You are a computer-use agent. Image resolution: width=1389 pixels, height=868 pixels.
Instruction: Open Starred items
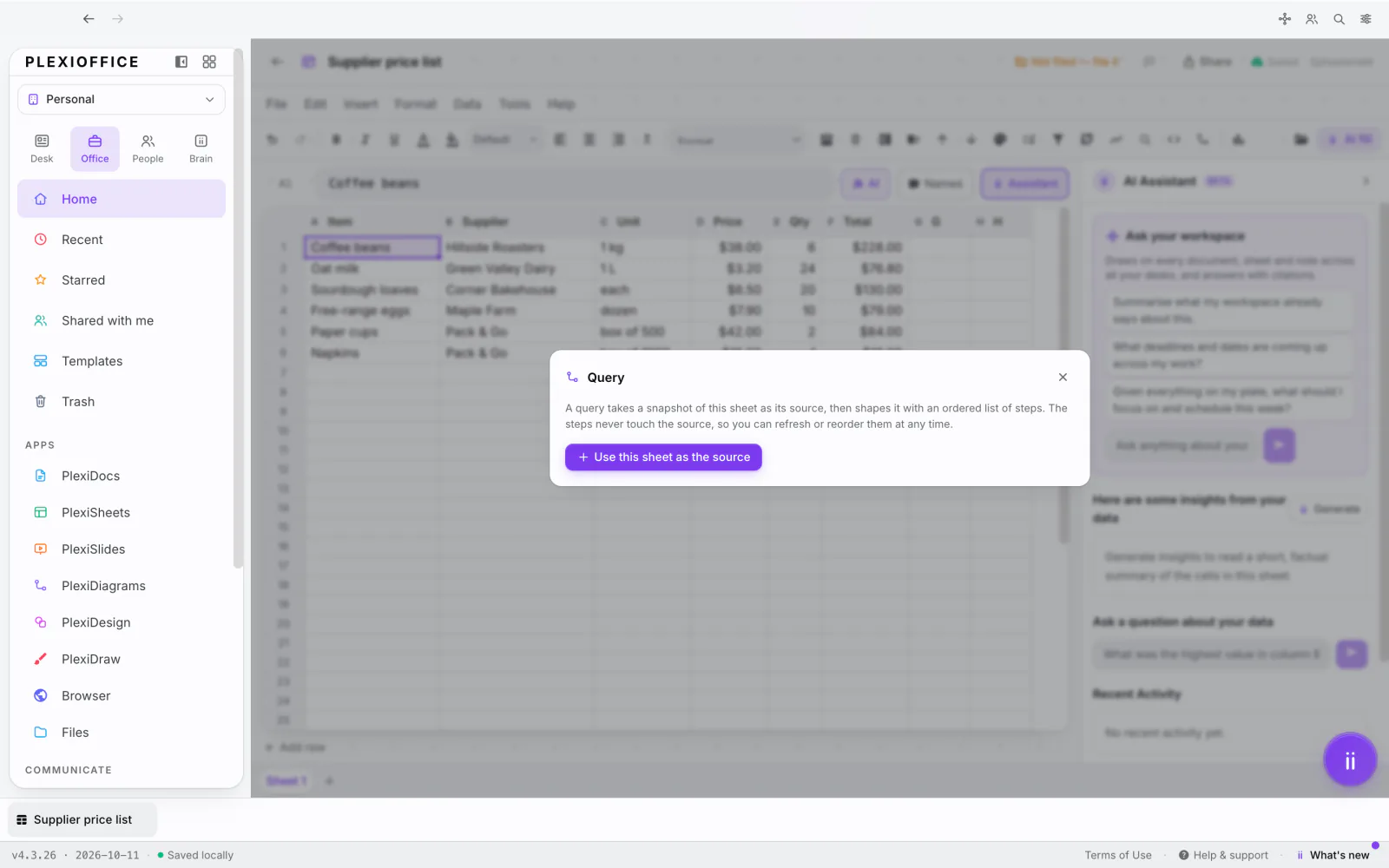122,279
